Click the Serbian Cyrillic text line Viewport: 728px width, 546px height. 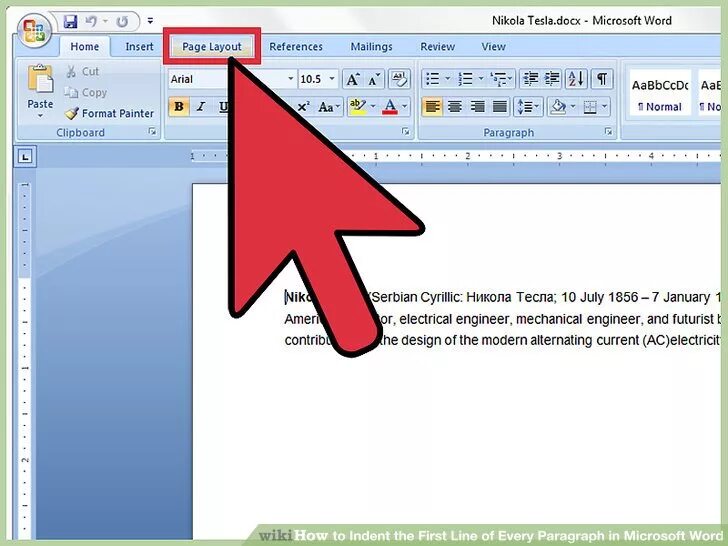coord(503,297)
